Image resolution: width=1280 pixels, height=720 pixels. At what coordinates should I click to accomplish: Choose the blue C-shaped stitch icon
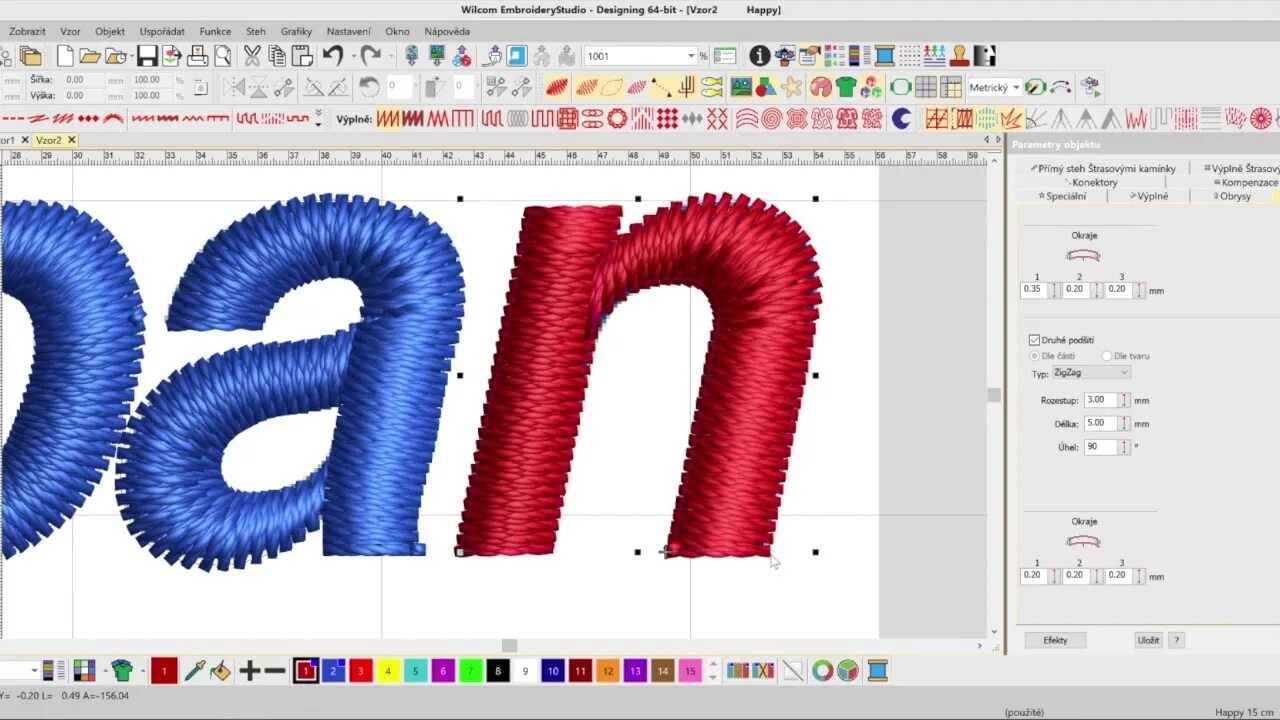pos(901,119)
